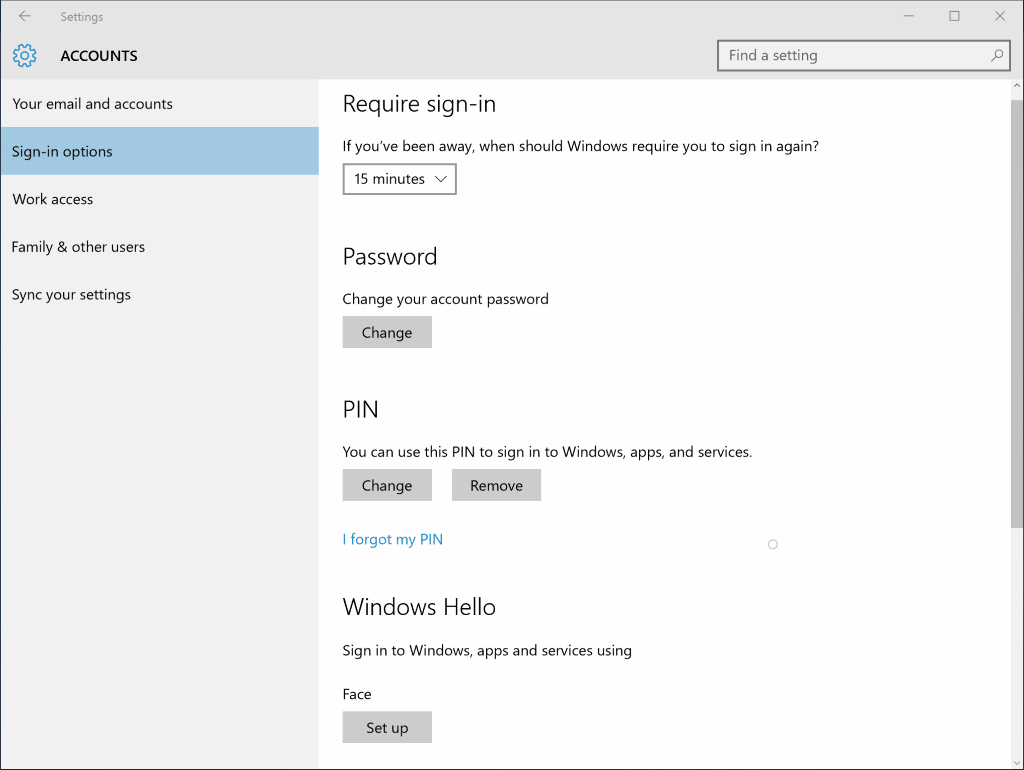
Task: Open the I forgot my PIN link
Action: click(392, 539)
